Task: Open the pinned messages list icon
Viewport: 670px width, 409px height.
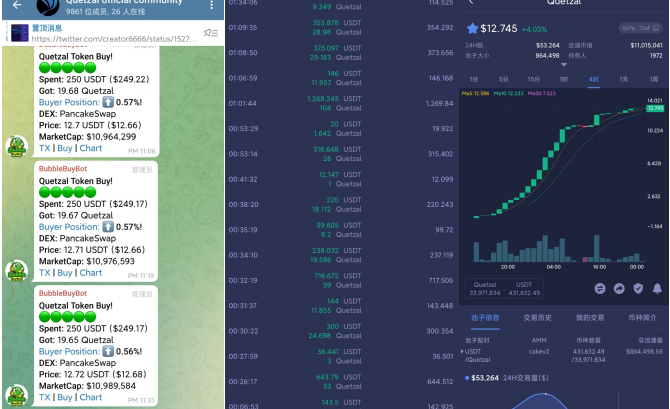Action: click(211, 33)
